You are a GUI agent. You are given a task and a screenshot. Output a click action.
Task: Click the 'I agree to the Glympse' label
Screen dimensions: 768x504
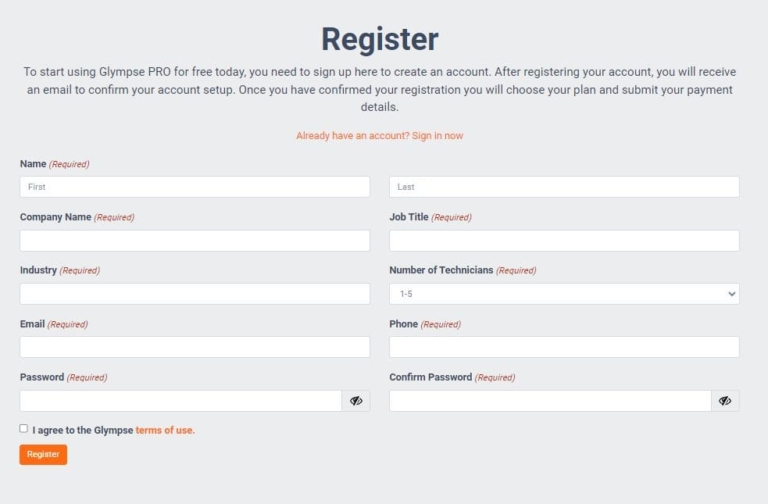[82, 430]
